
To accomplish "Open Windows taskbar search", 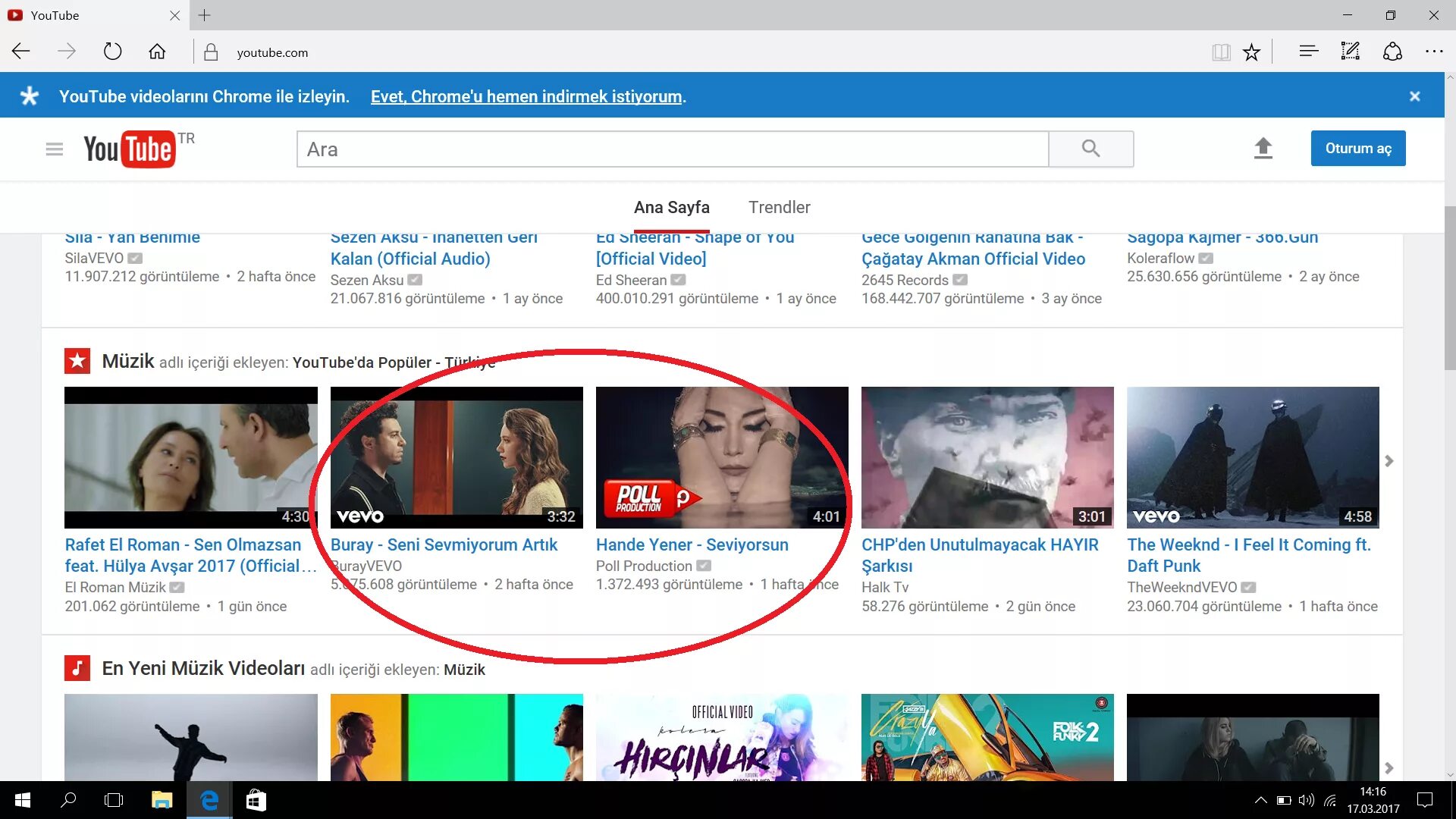I will [68, 800].
